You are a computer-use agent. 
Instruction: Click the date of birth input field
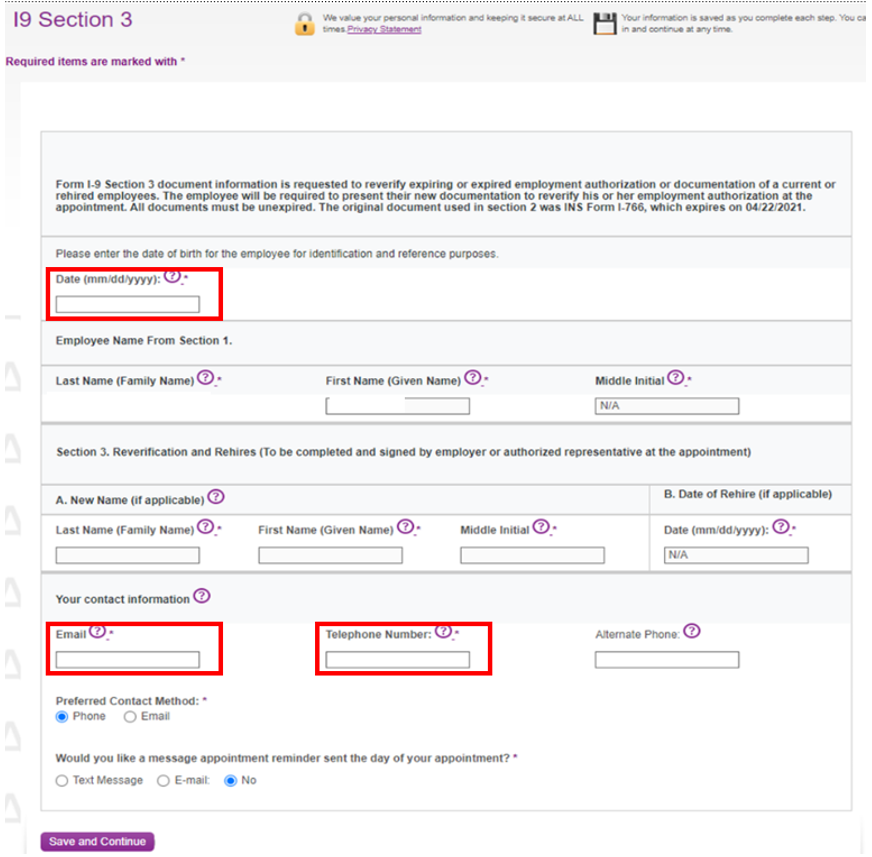pyautogui.click(x=127, y=305)
